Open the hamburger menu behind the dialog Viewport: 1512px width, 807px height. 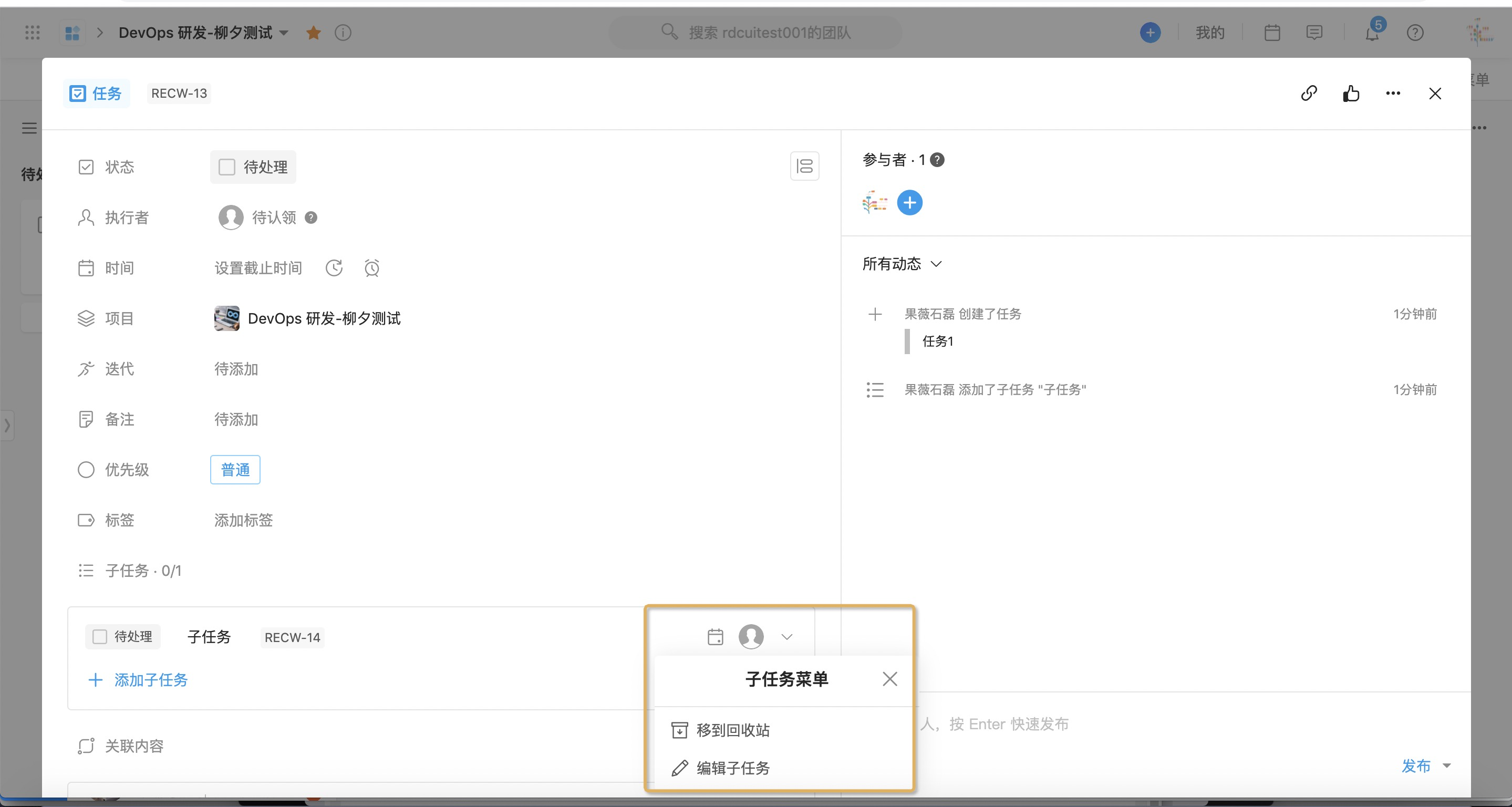click(x=29, y=128)
